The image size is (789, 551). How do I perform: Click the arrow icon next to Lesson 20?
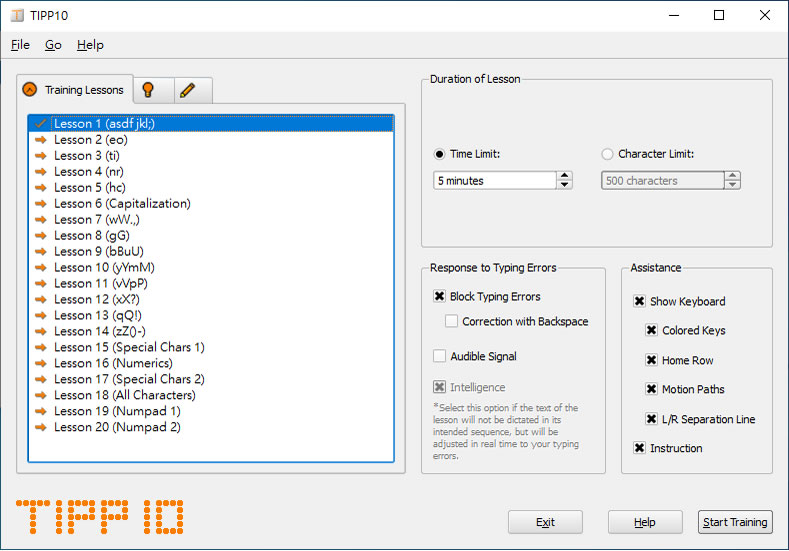coord(41,427)
